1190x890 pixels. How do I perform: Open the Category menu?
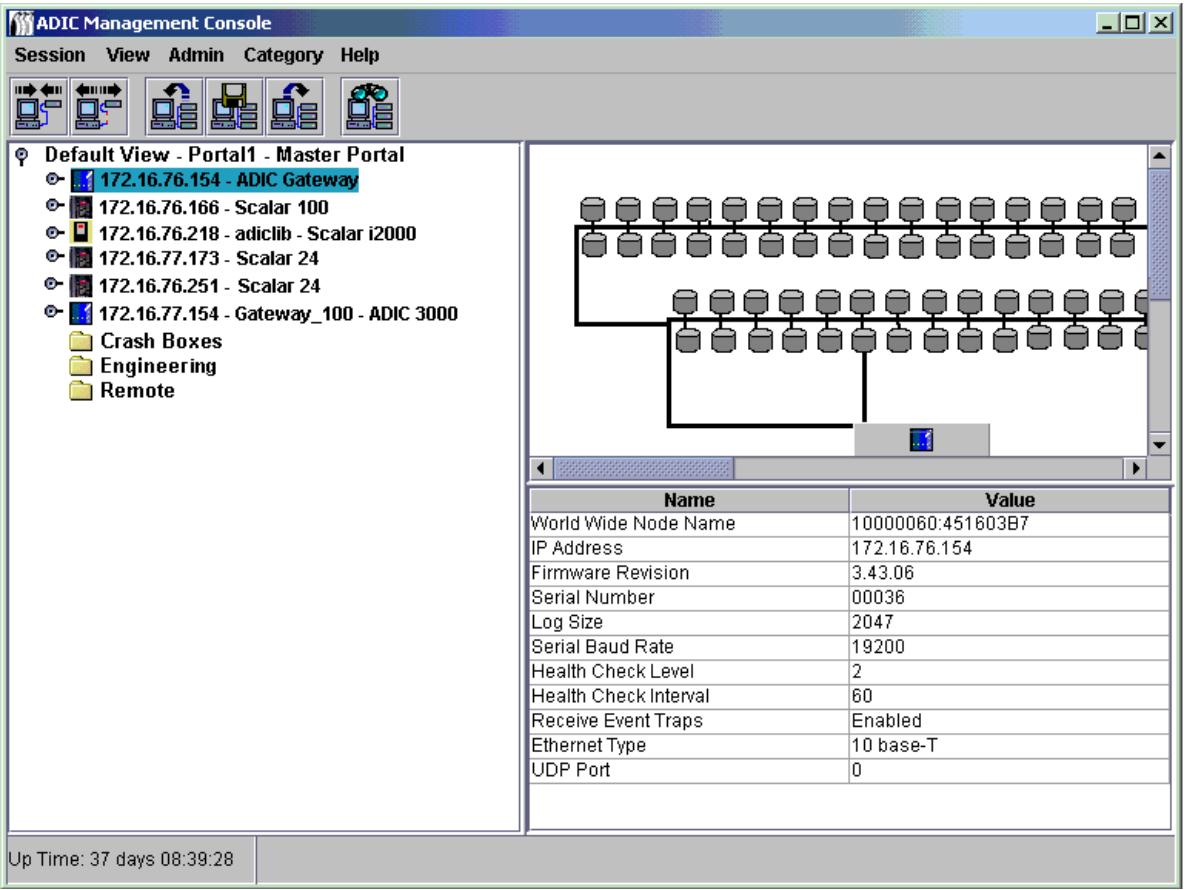point(283,55)
